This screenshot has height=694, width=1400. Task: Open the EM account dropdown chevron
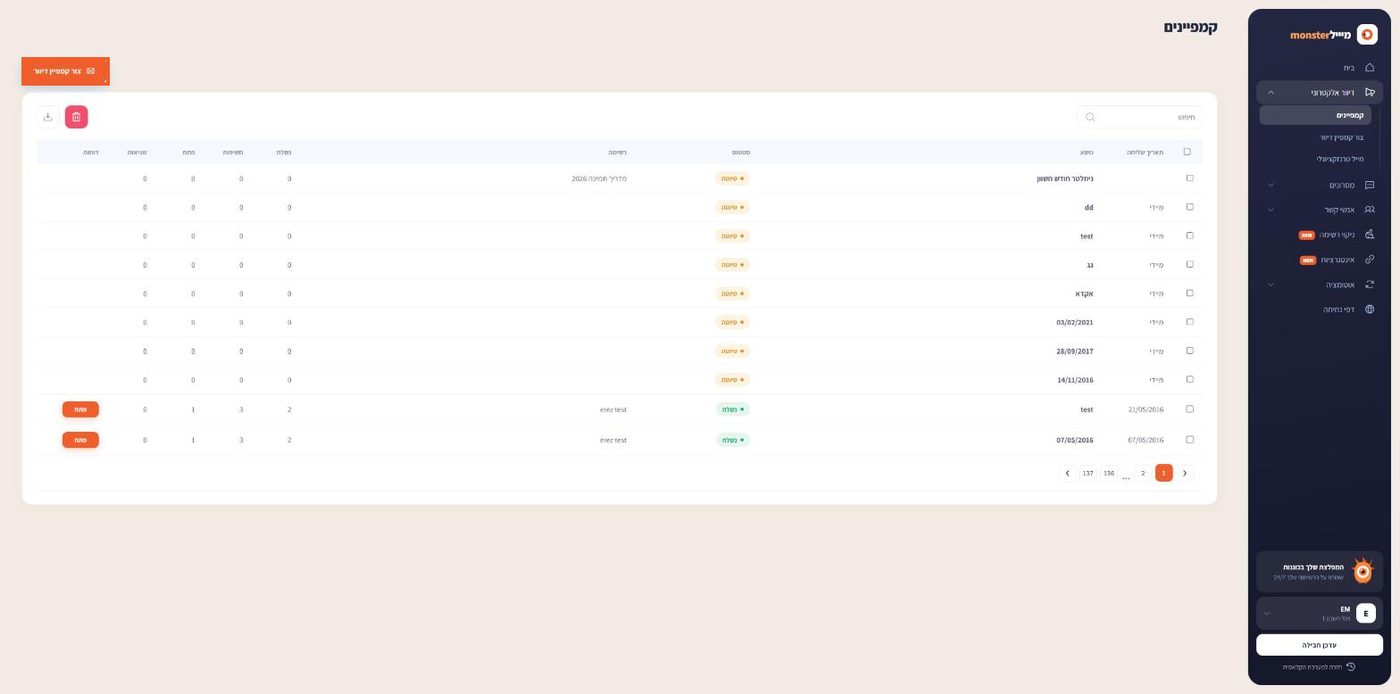(x=1267, y=613)
